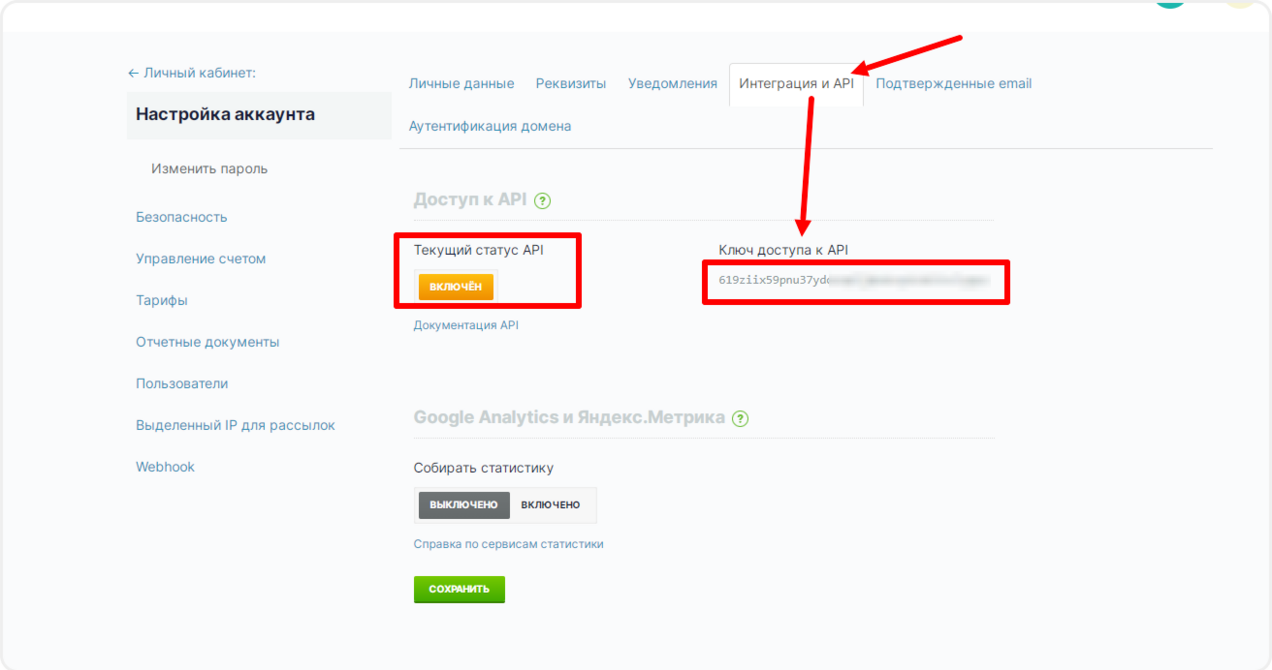The width and height of the screenshot is (1272, 670).
Task: Select the Интеграция и API tab
Action: [x=796, y=84]
